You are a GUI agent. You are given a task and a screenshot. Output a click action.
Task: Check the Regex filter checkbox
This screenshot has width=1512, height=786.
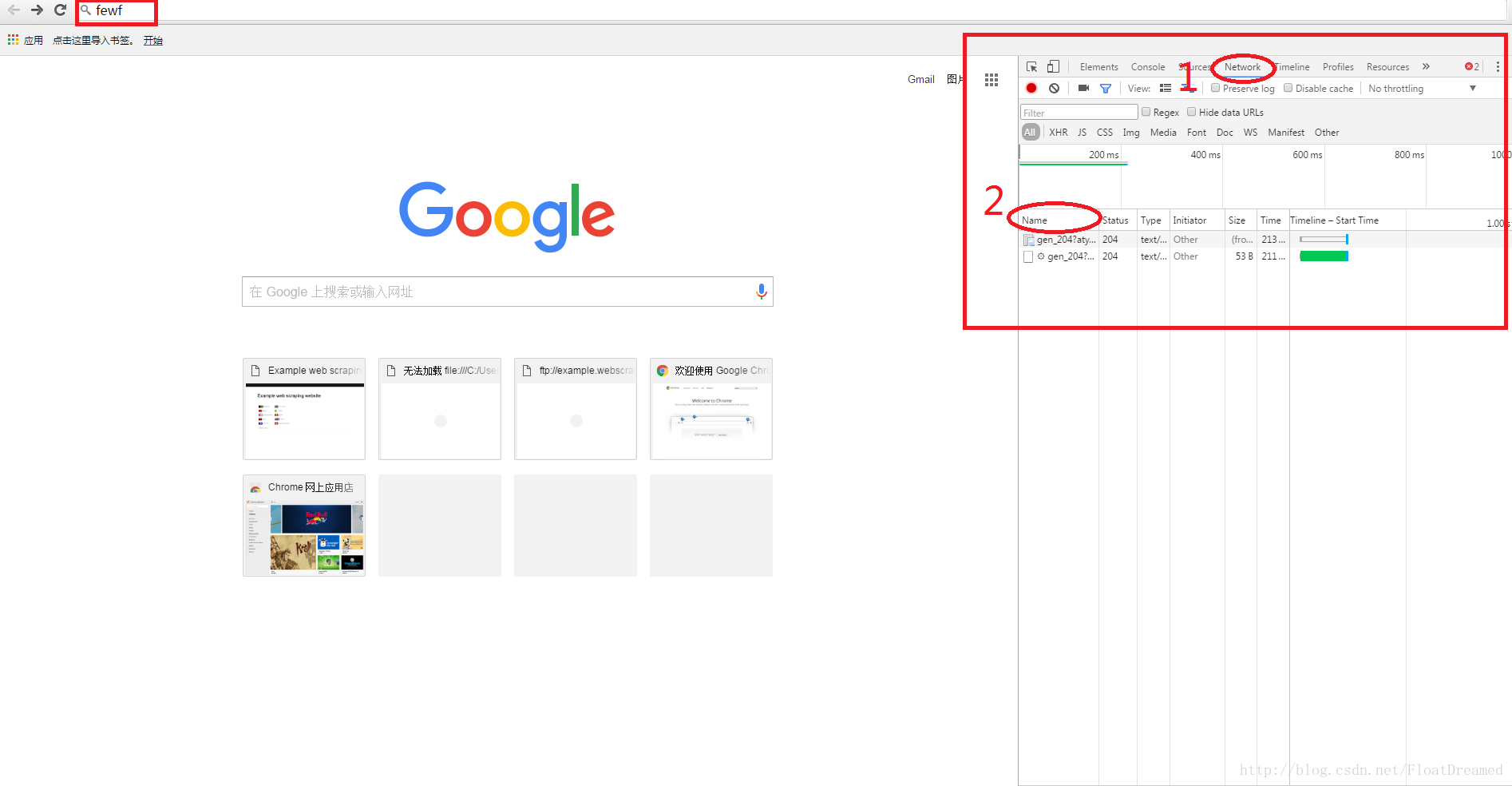[1146, 112]
